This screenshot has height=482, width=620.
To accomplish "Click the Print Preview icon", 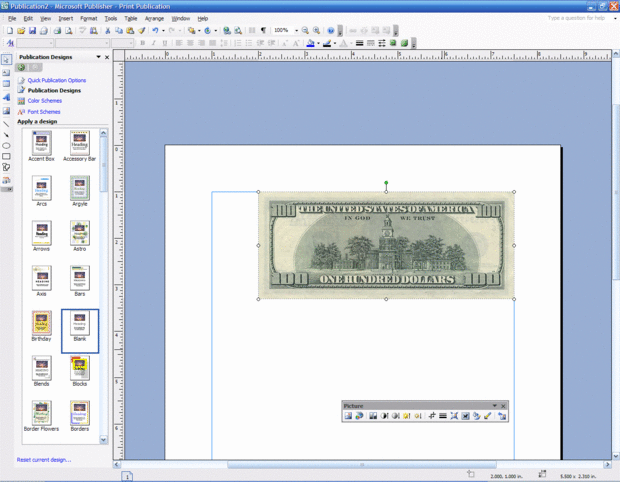I will (68, 30).
